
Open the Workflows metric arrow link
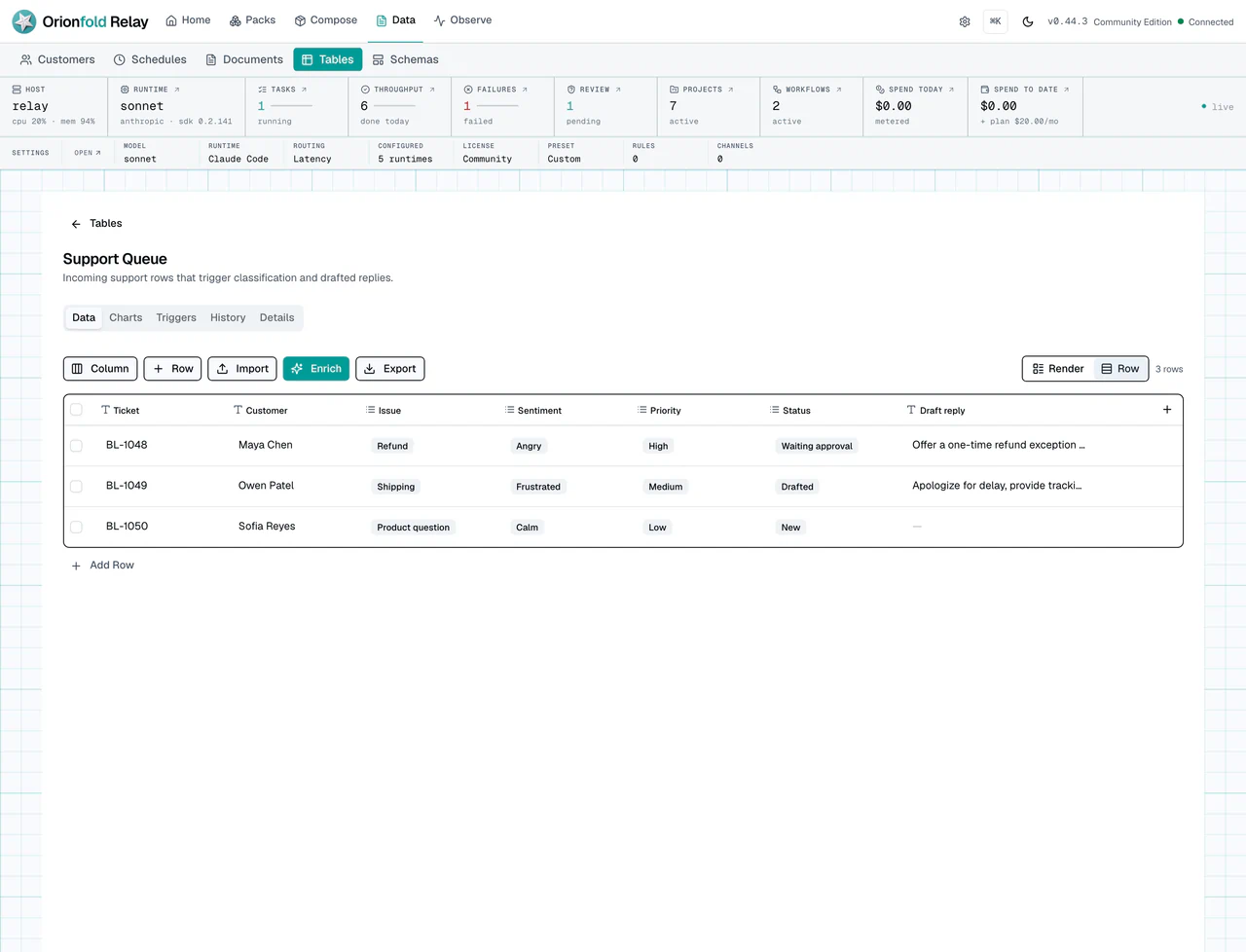tap(839, 90)
